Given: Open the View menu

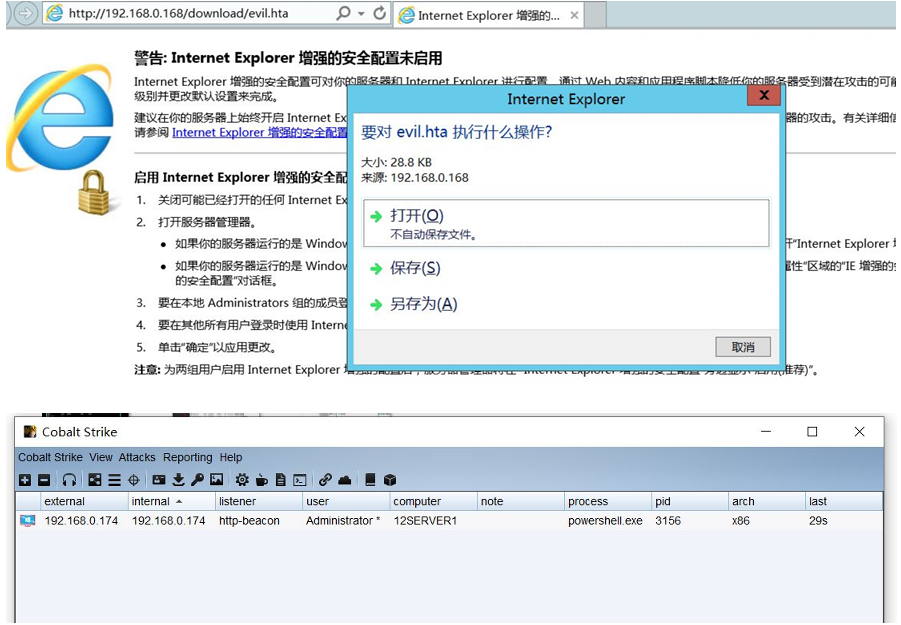Looking at the screenshot, I should (101, 457).
